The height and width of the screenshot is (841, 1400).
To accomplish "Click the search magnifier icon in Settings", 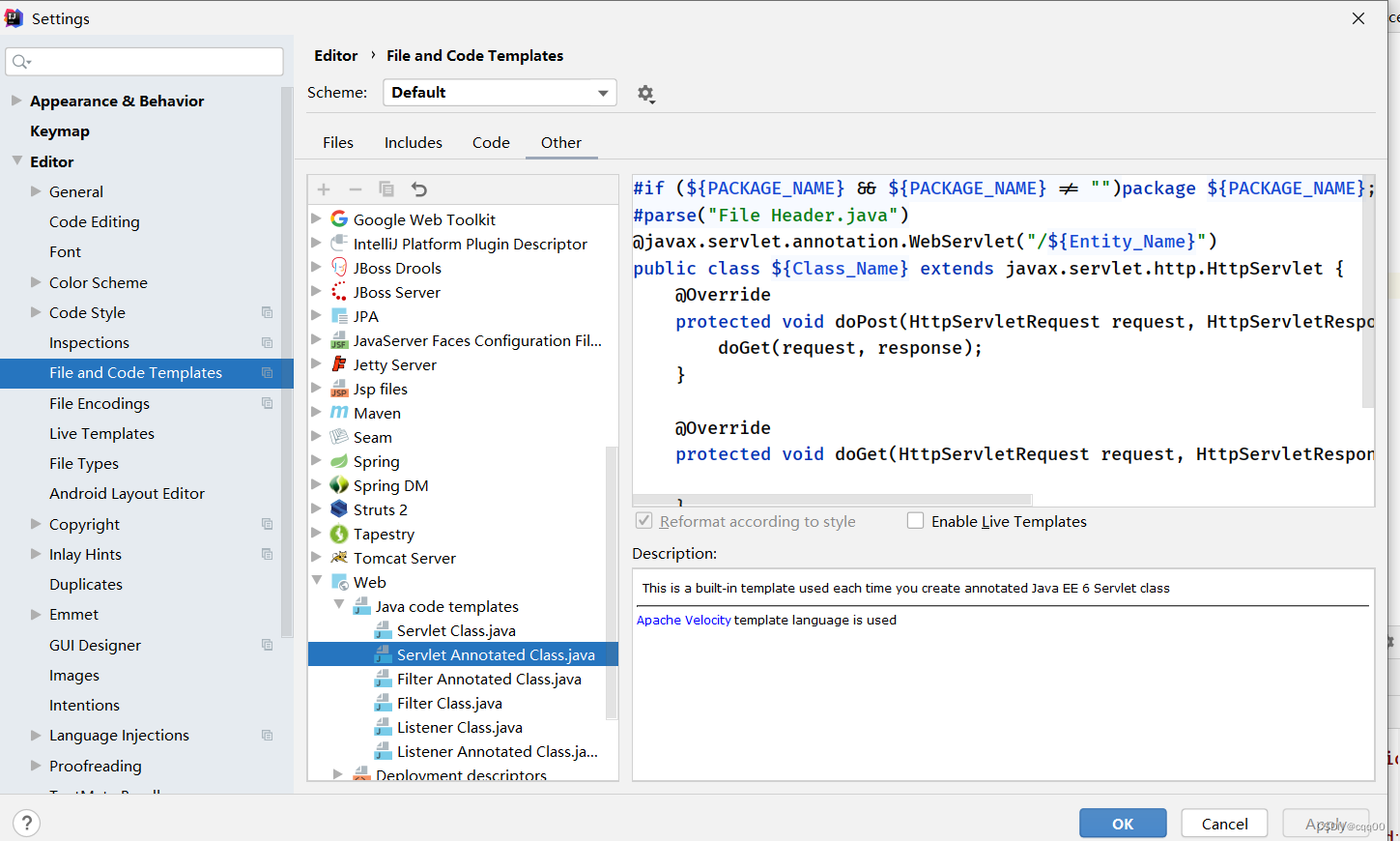I will [x=21, y=62].
